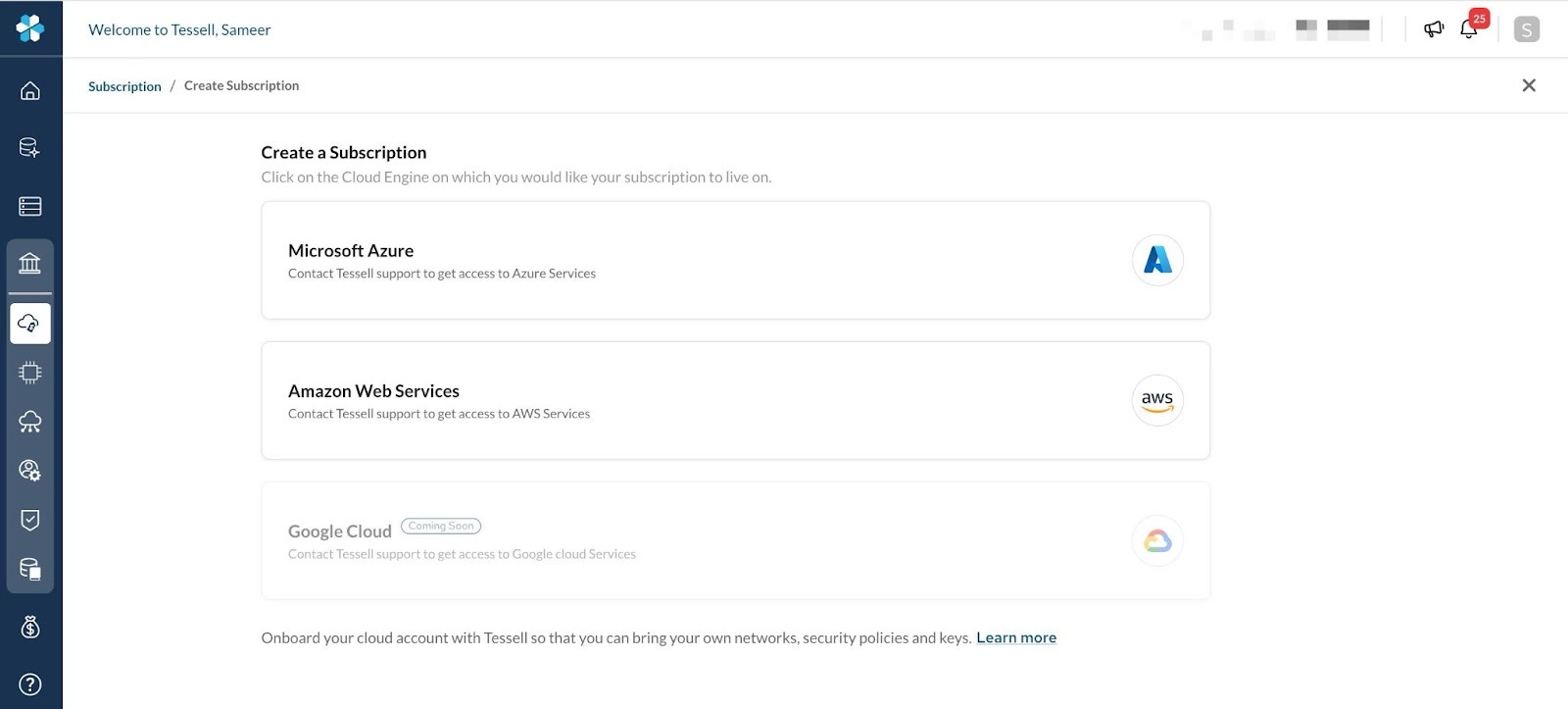Click the chip compute sidebar icon

[30, 373]
